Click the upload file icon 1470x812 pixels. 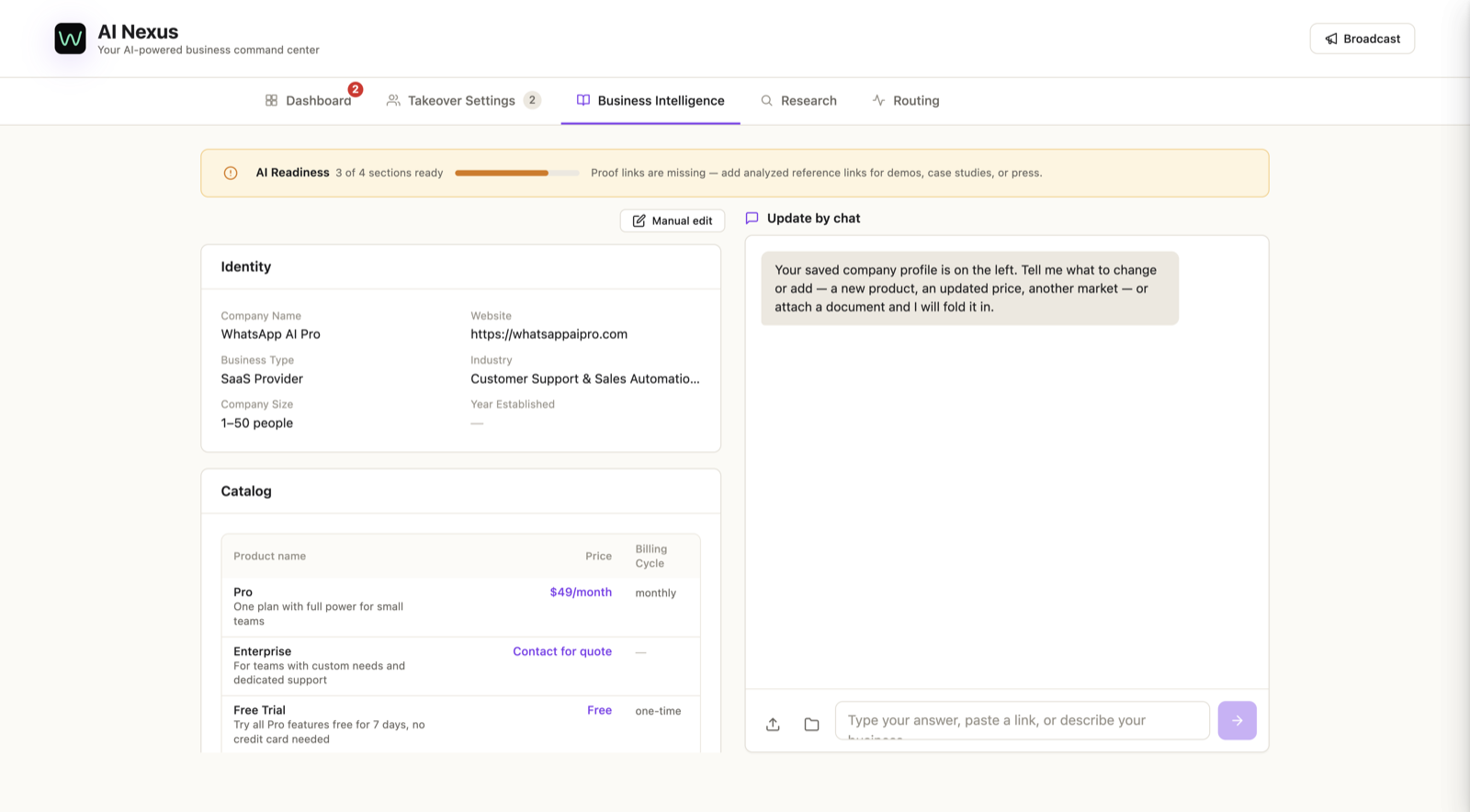[773, 724]
